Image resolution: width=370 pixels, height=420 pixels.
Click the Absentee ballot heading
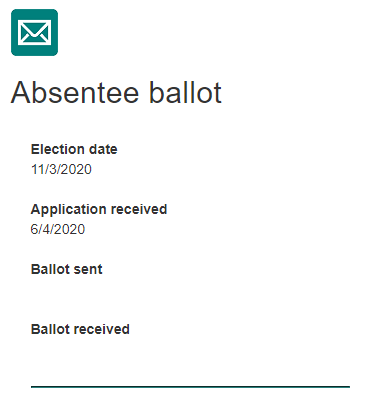116,92
